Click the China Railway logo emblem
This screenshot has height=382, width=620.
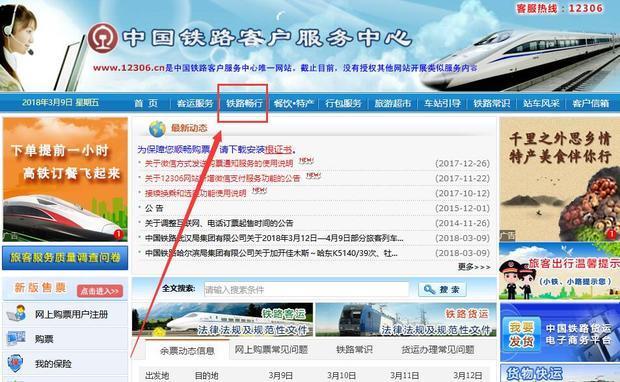[x=102, y=38]
